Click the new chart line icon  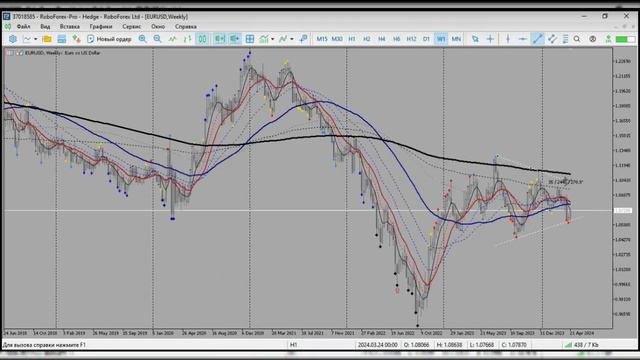[27, 39]
